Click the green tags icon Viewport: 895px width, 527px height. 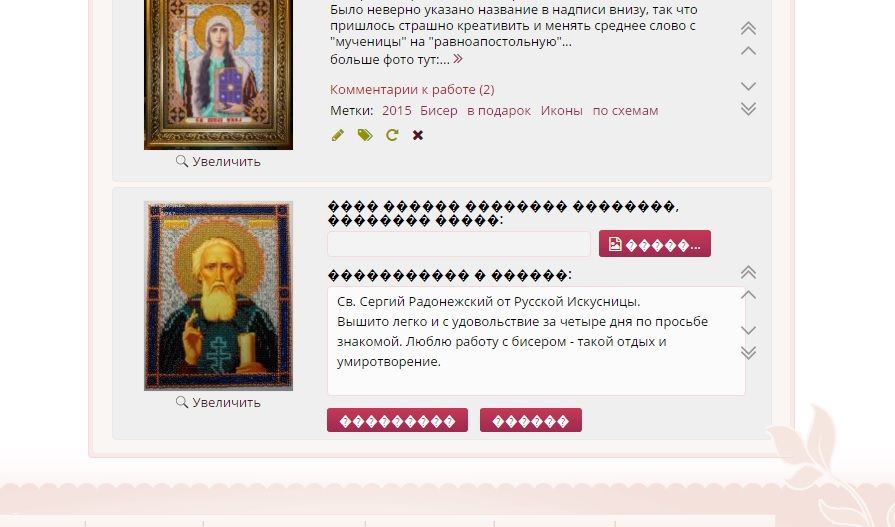(365, 135)
